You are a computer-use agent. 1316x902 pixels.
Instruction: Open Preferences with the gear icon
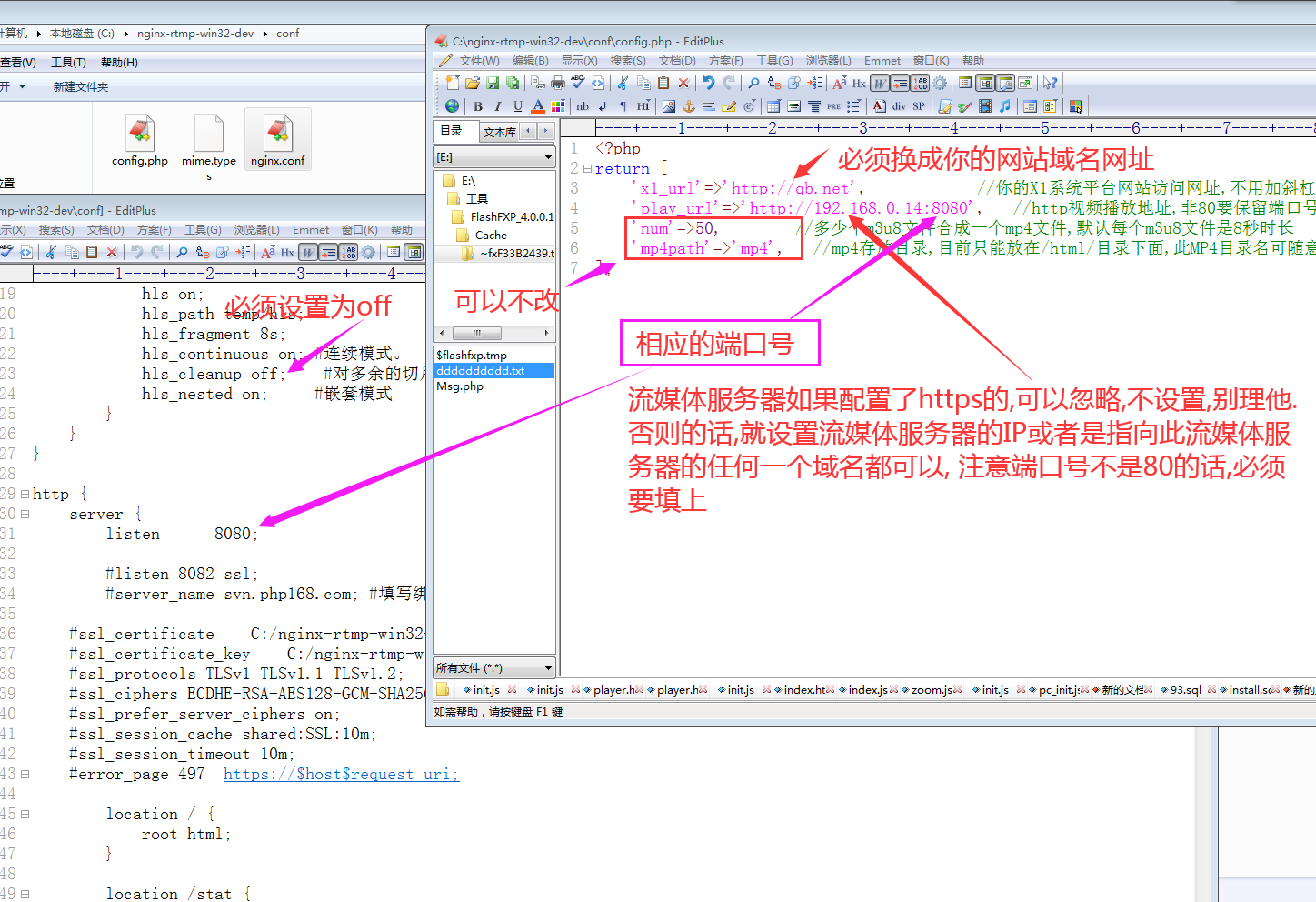click(x=940, y=83)
